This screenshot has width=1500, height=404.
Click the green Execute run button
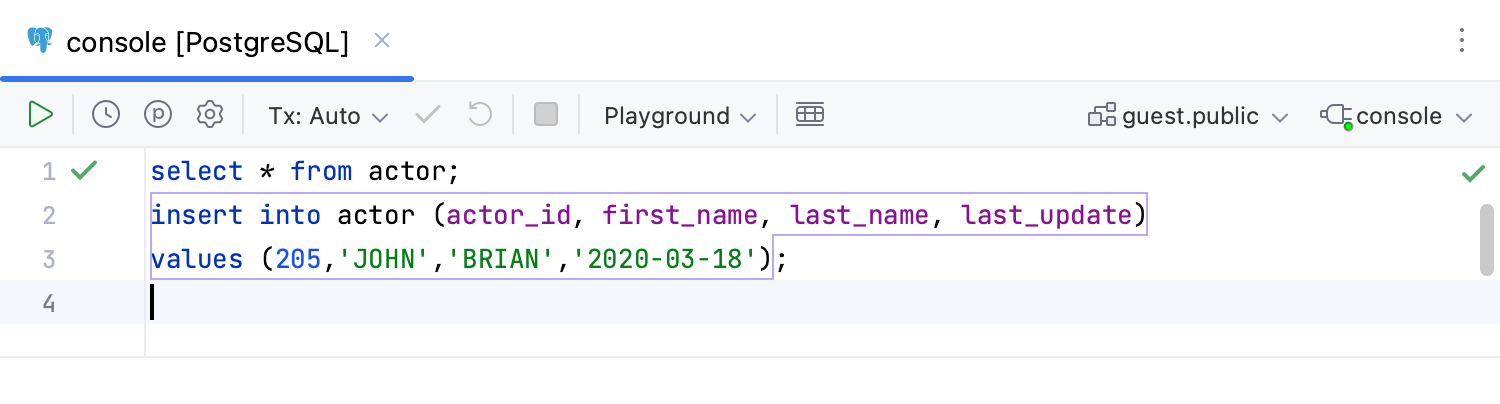[40, 115]
